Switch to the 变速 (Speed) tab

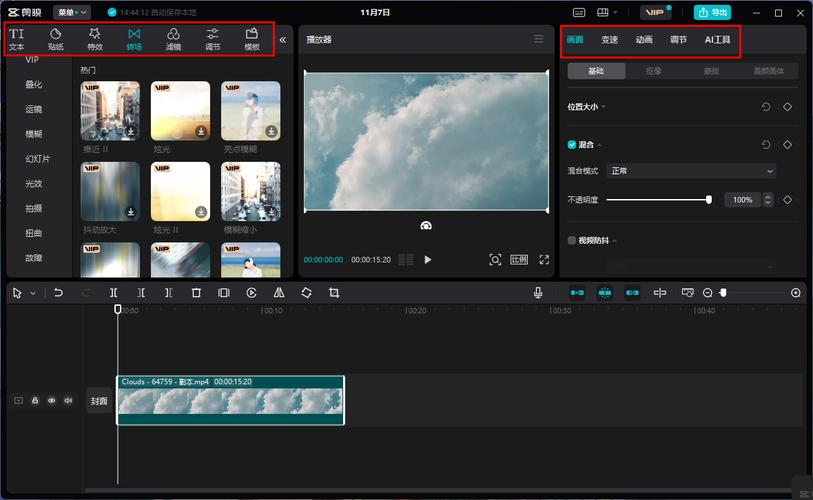610,40
